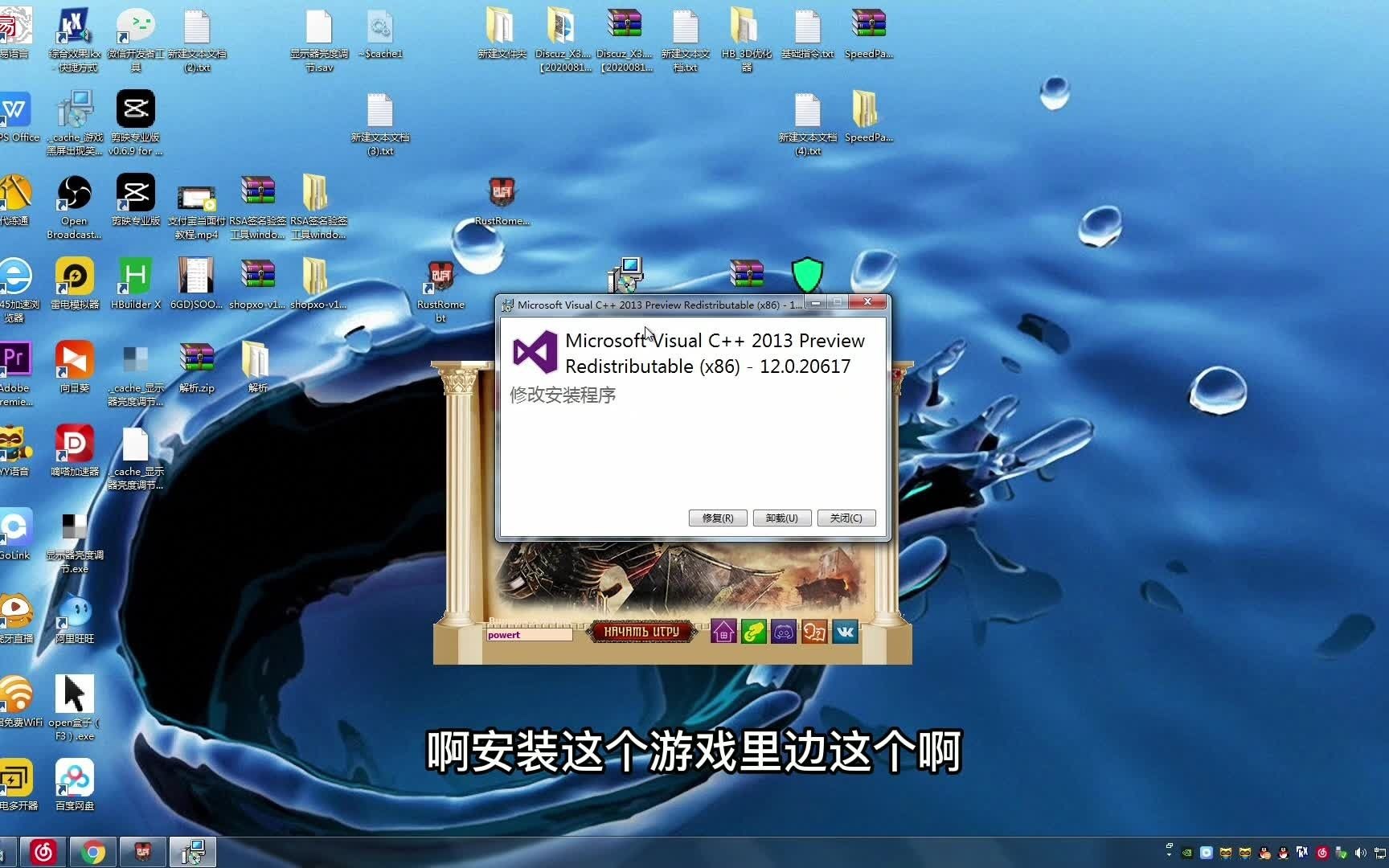1389x868 pixels.
Task: Select the Adobe Premiere desktop shortcut
Action: [x=14, y=374]
